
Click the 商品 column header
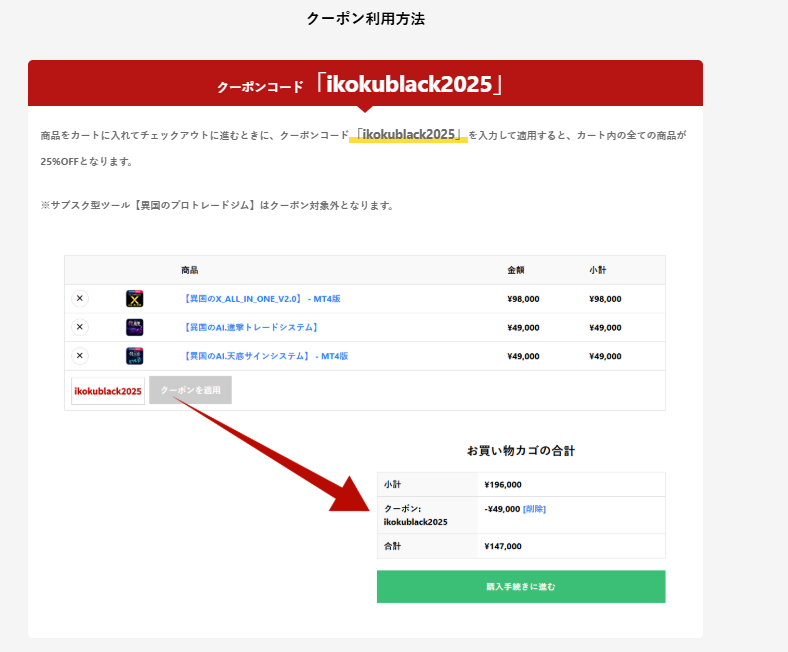coord(189,270)
